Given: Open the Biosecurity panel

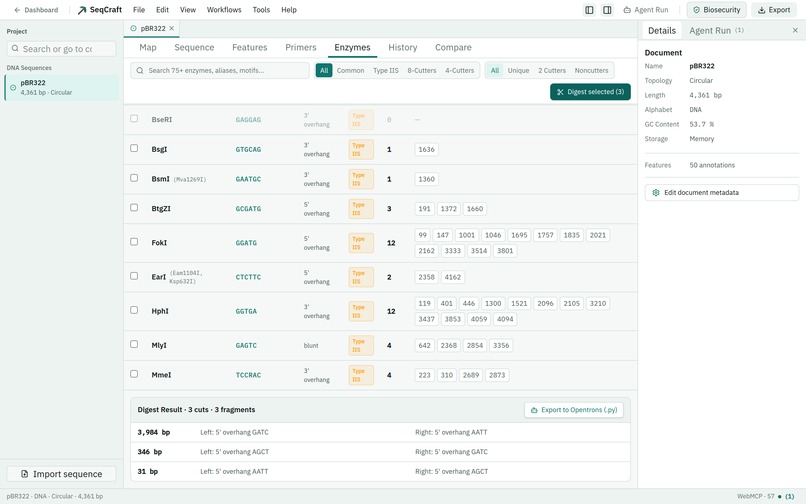Looking at the screenshot, I should 717,10.
